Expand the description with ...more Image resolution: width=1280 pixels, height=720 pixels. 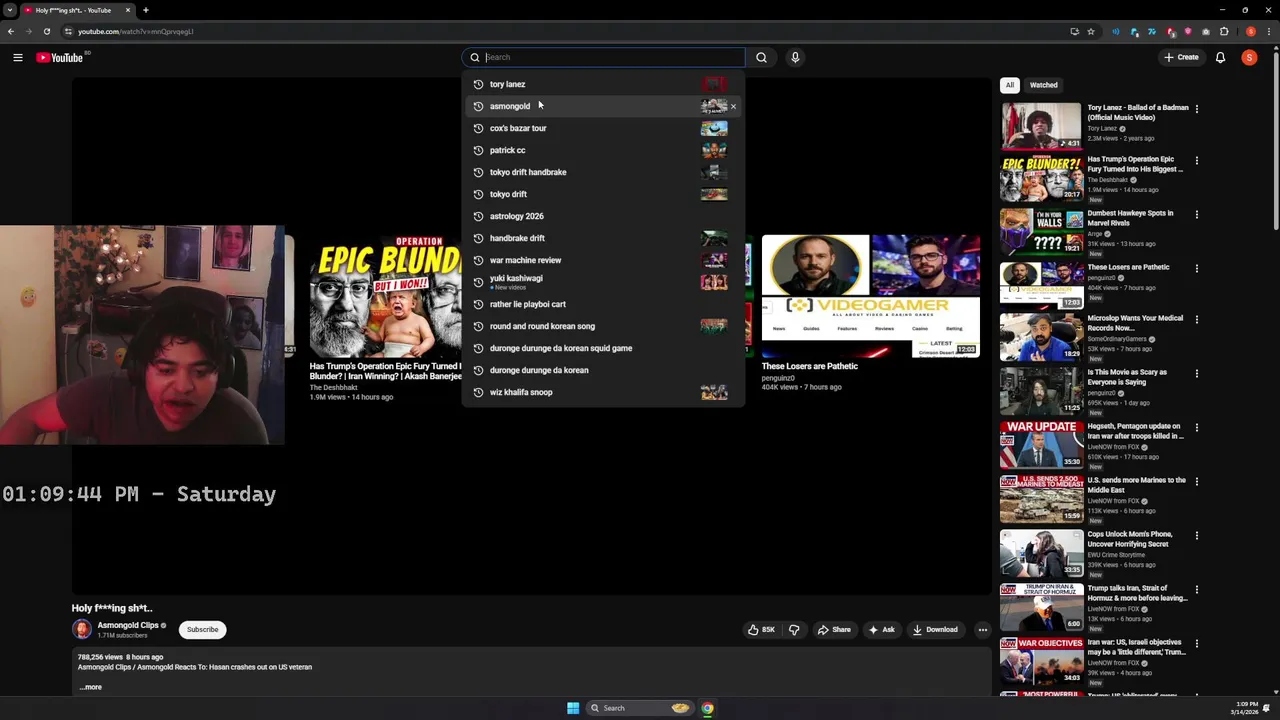pos(91,687)
